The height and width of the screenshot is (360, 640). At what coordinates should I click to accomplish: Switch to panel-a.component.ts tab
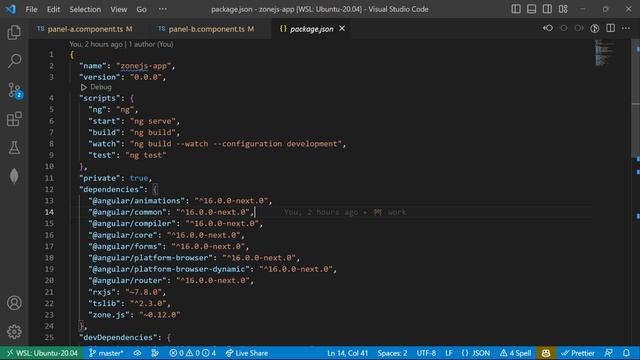85,29
